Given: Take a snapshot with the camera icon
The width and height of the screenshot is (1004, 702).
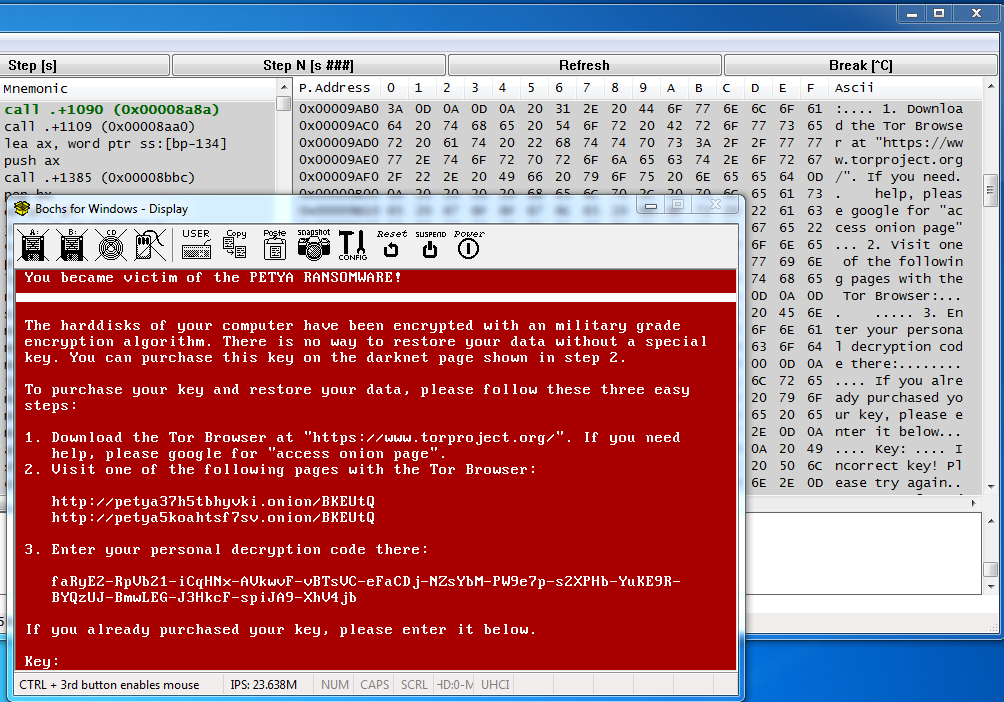Looking at the screenshot, I should [314, 244].
